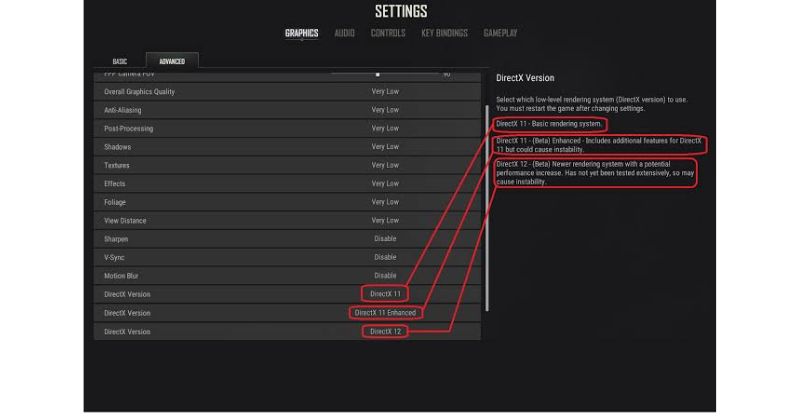This screenshot has height=420, width=800.
Task: Go to the Gameplay tab
Action: tap(500, 33)
